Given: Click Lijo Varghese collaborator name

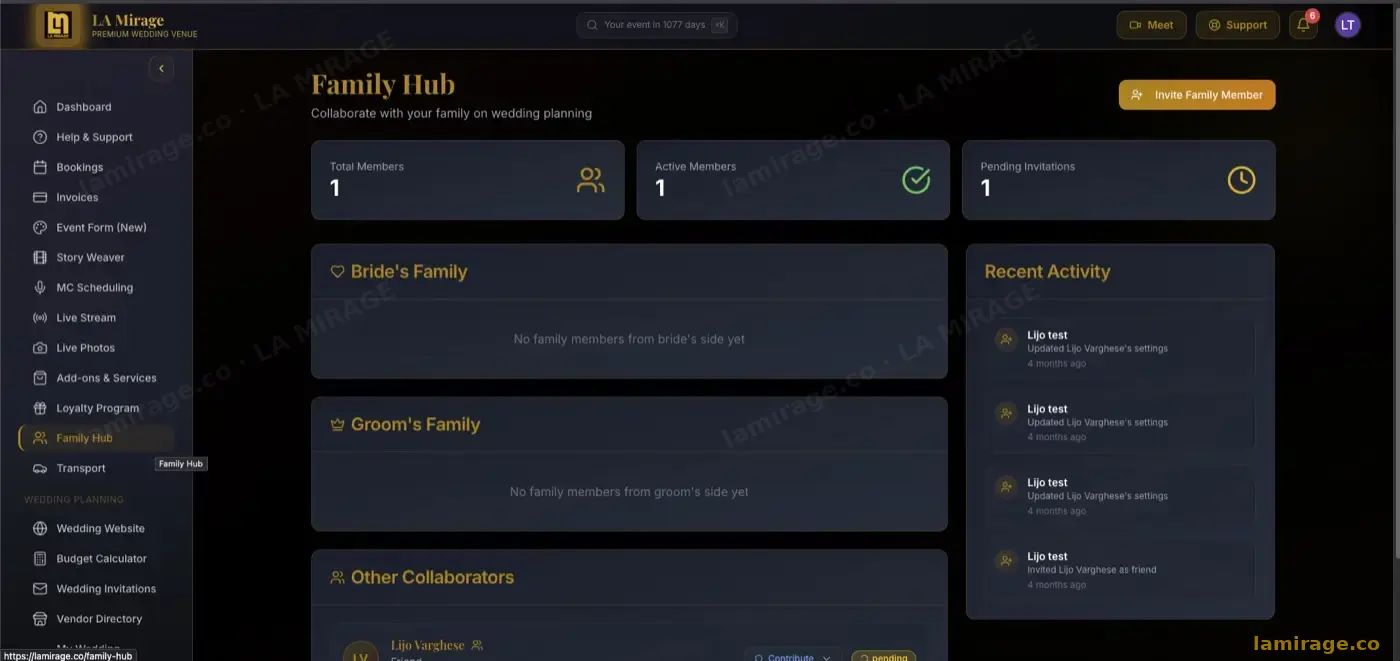Looking at the screenshot, I should coord(427,645).
